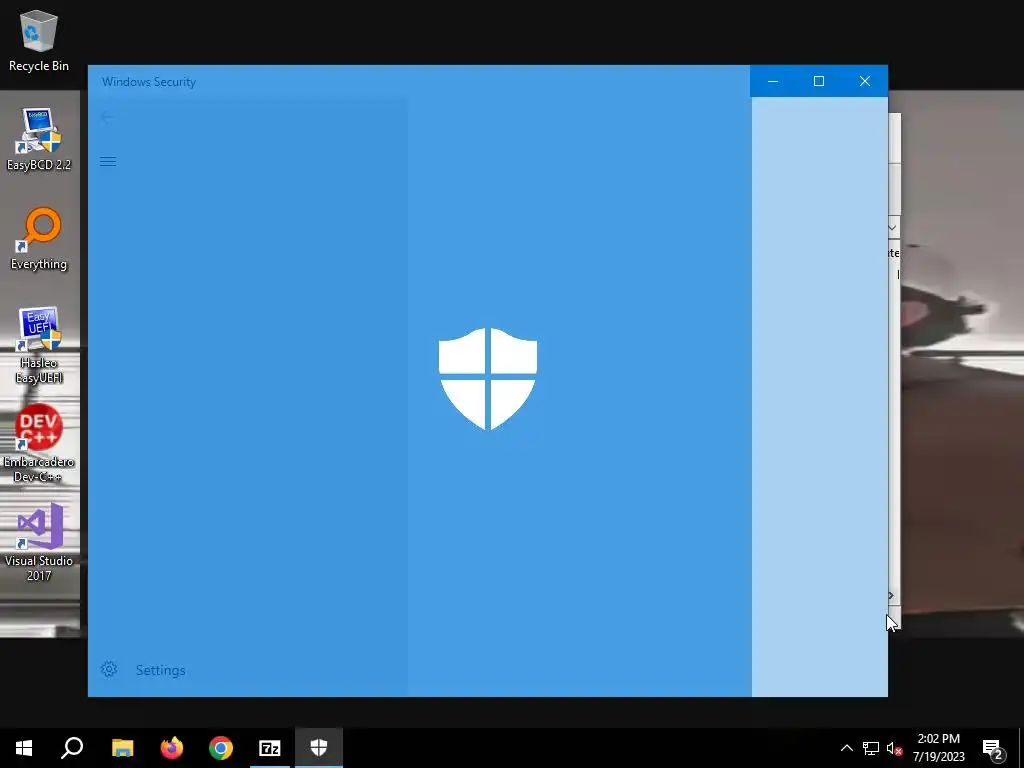Launch Firefox from the taskbar

coord(172,748)
